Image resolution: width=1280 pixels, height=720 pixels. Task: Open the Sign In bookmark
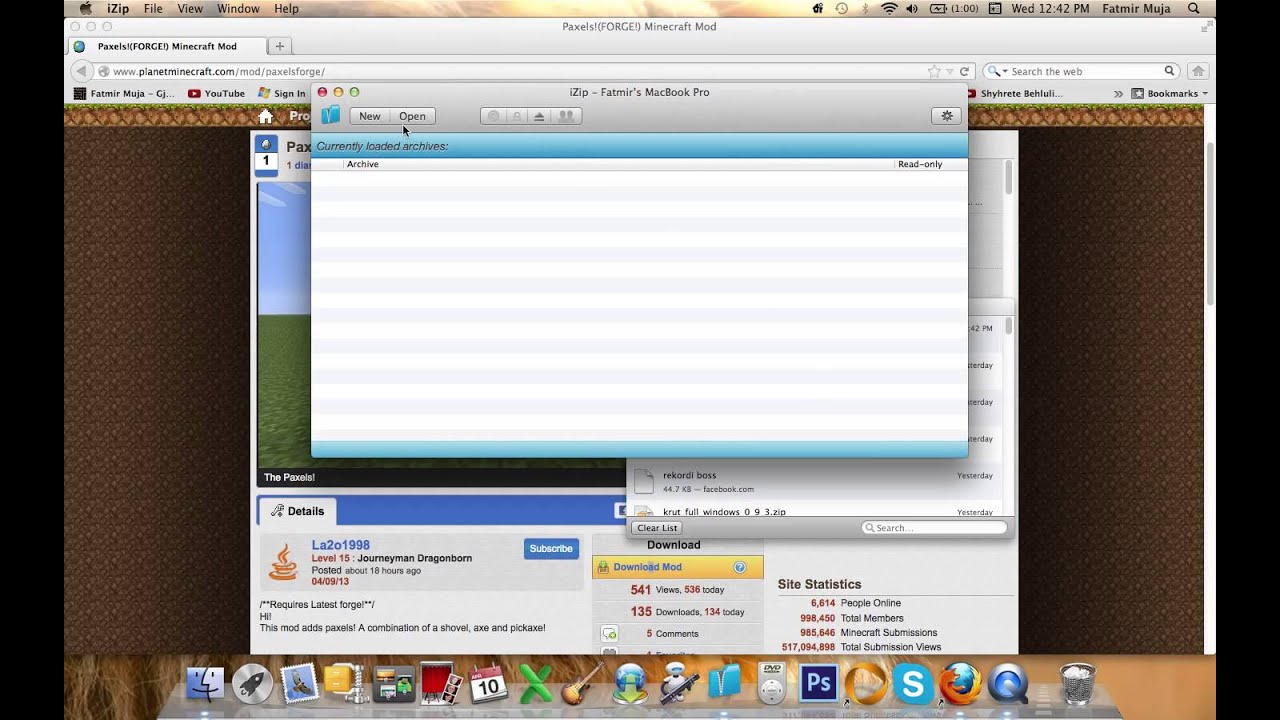pos(282,93)
